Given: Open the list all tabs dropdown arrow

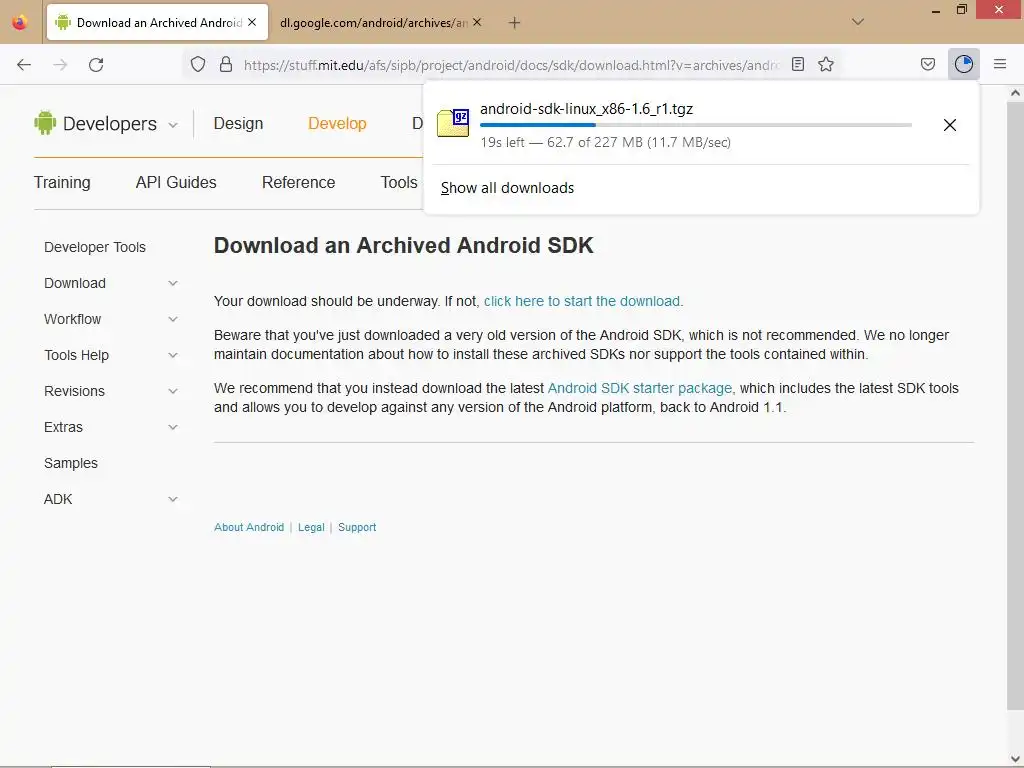Looking at the screenshot, I should pyautogui.click(x=858, y=22).
